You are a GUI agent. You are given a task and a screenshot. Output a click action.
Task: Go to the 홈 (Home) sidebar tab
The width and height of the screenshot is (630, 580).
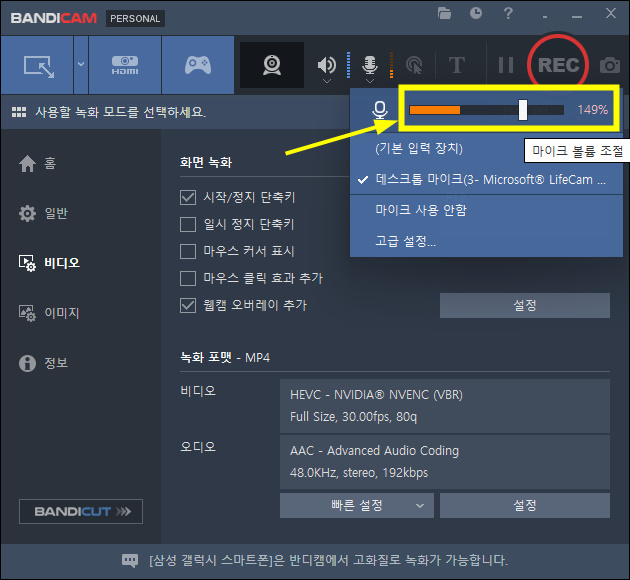point(37,163)
